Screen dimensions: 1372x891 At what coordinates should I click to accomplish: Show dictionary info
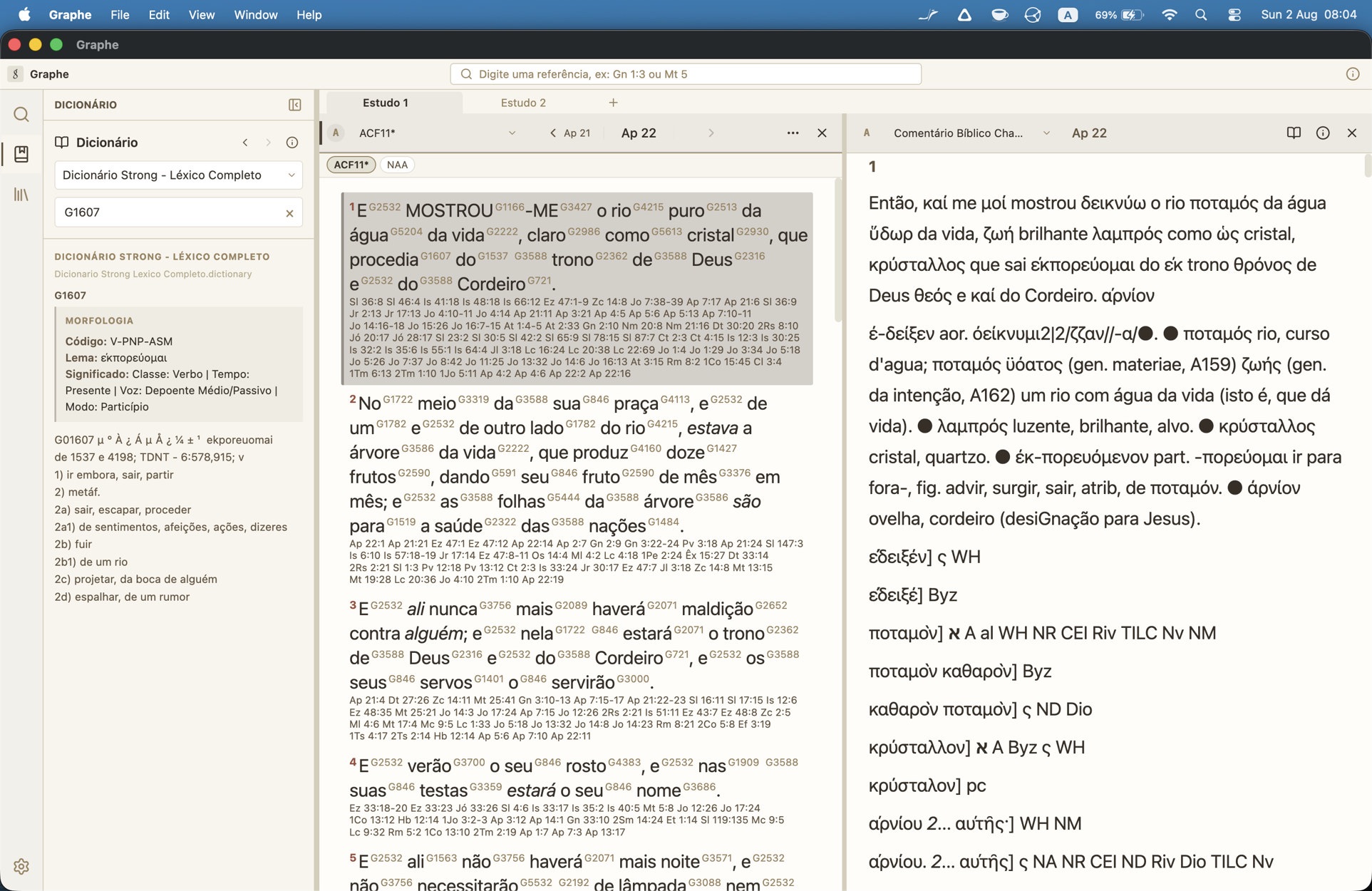pyautogui.click(x=292, y=143)
